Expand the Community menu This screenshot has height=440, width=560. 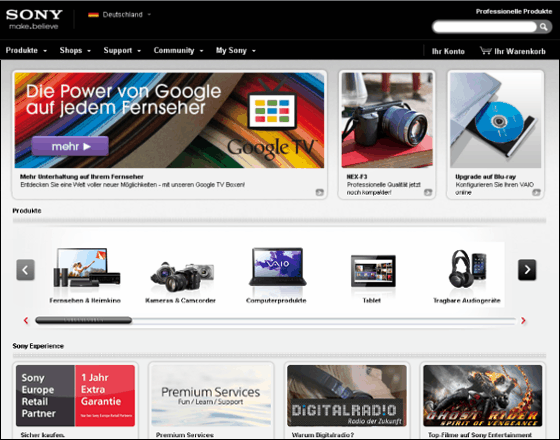tap(178, 50)
